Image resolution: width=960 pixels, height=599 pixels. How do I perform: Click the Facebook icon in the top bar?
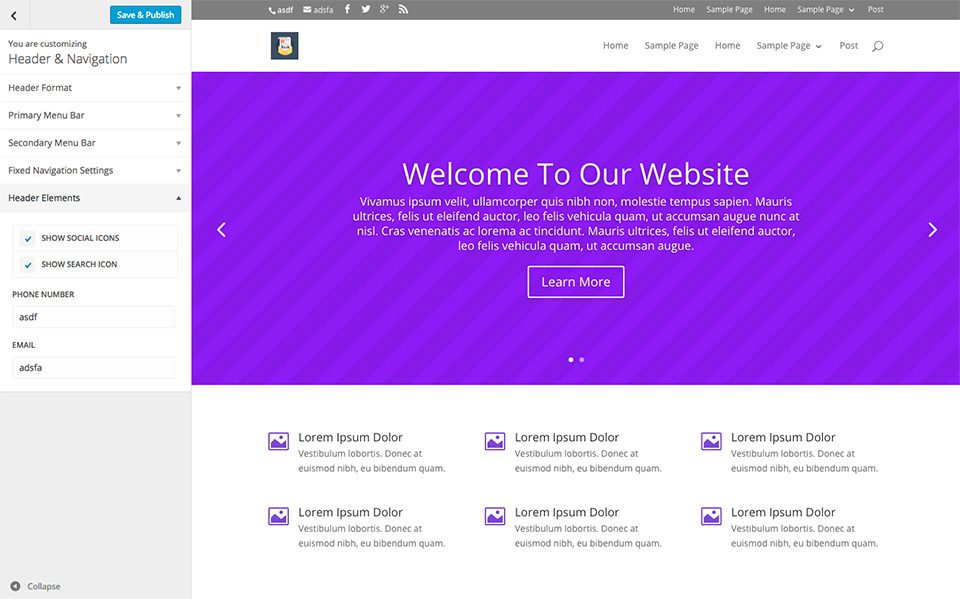346,9
